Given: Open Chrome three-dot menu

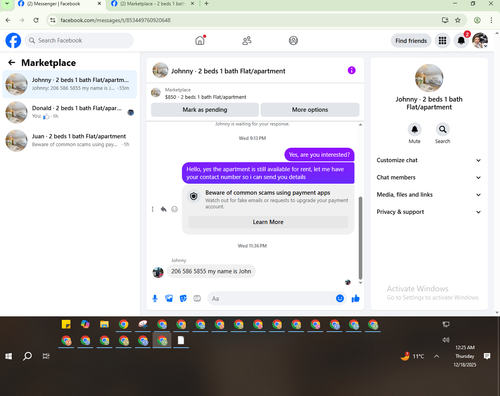Looking at the screenshot, I should [x=491, y=20].
